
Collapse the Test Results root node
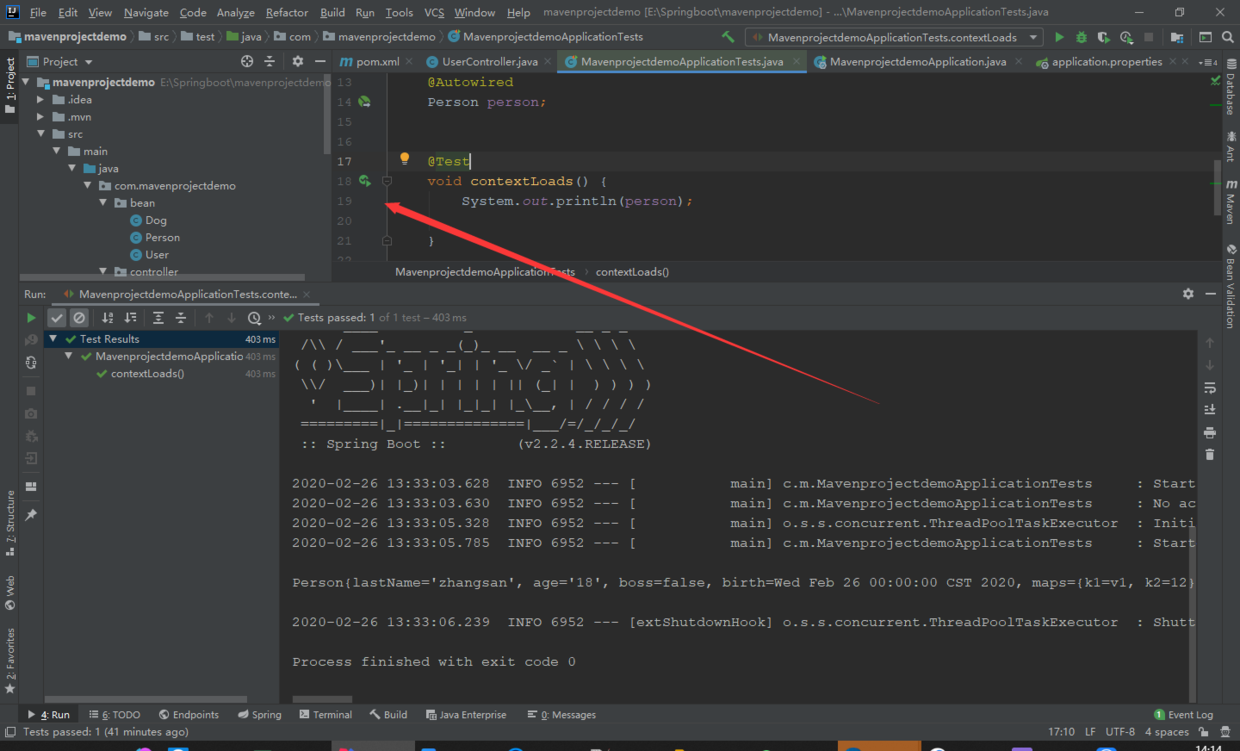point(54,339)
